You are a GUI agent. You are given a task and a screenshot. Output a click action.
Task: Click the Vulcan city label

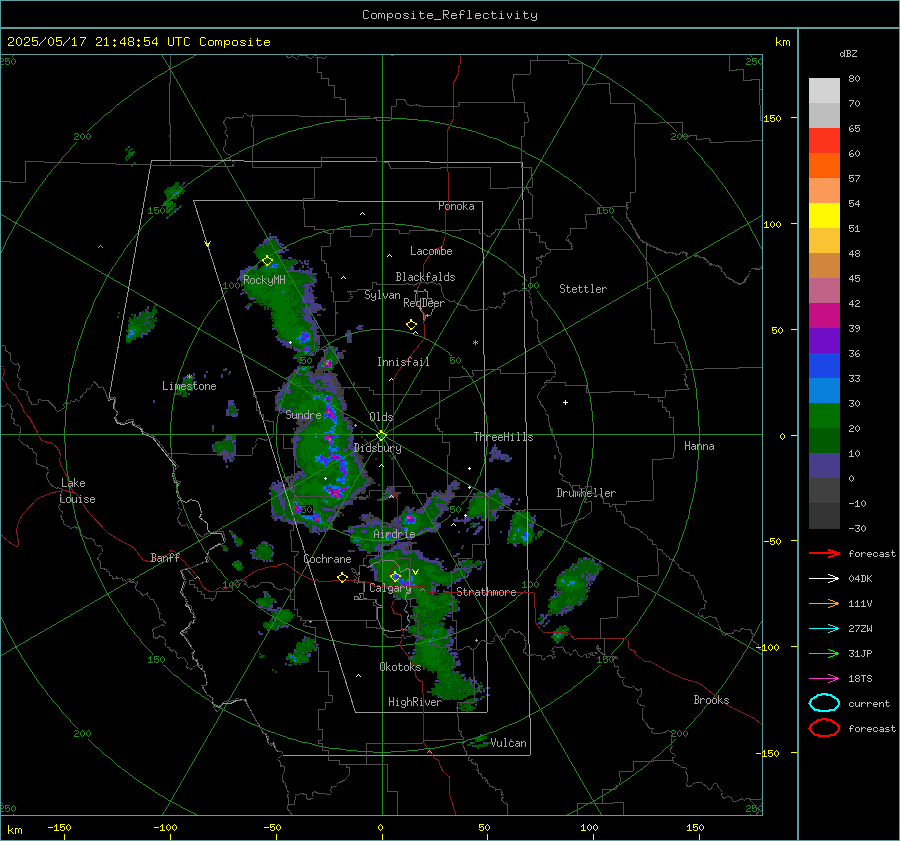[509, 743]
